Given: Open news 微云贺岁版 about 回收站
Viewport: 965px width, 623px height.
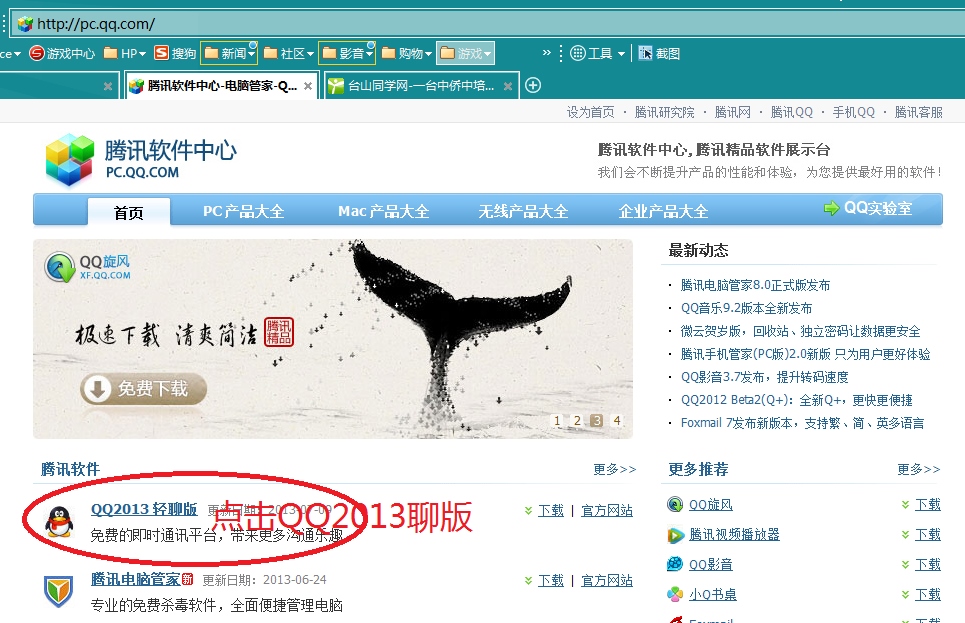Looking at the screenshot, I should click(800, 331).
